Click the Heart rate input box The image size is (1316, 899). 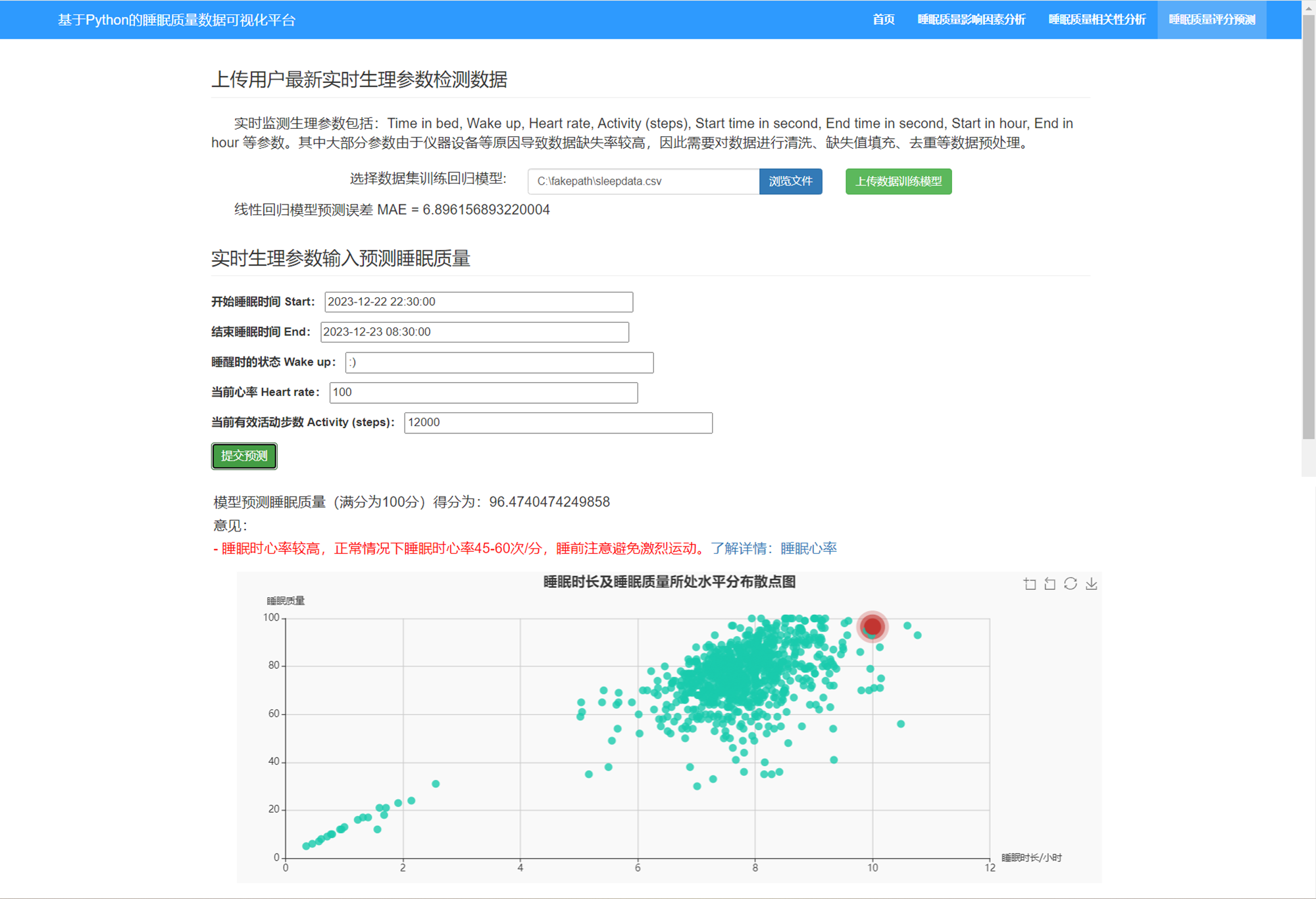[x=483, y=393]
